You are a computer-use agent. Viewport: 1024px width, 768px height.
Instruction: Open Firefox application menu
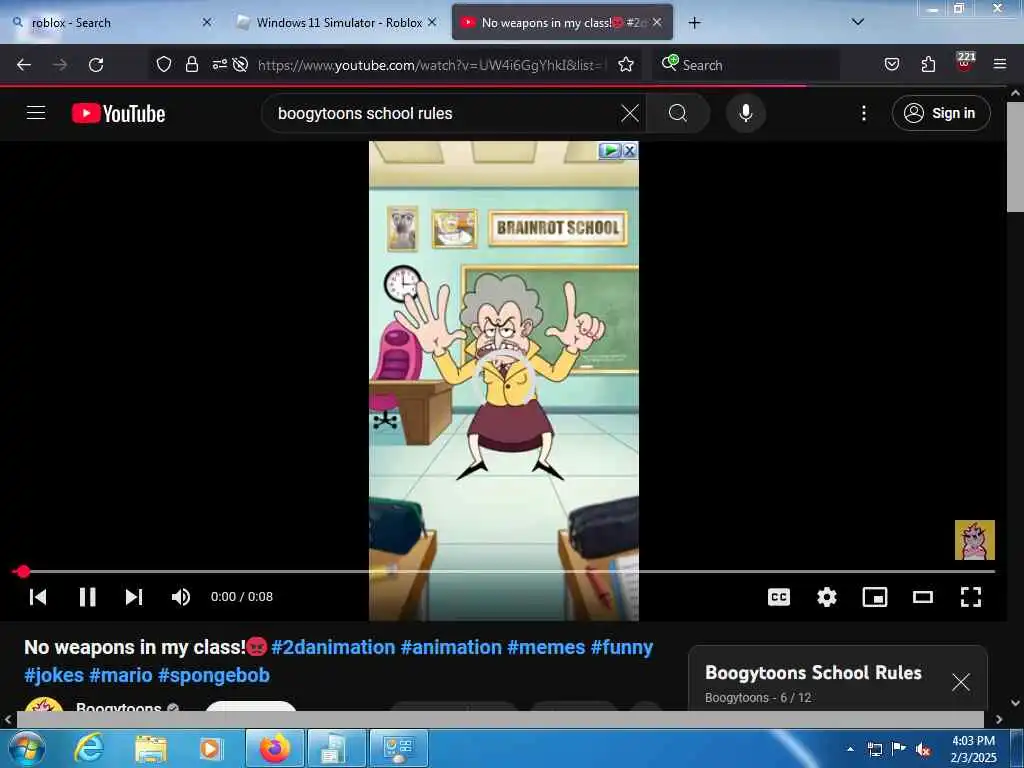1000,64
